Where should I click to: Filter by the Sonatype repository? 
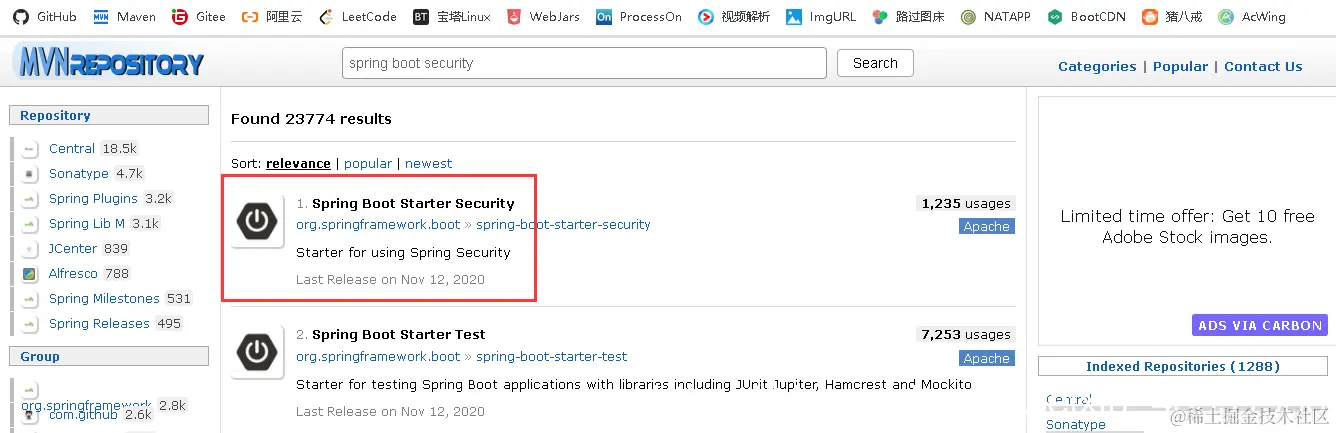[79, 173]
